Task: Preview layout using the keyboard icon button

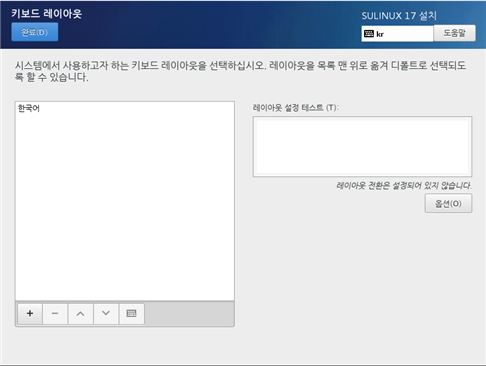Action: (132, 314)
